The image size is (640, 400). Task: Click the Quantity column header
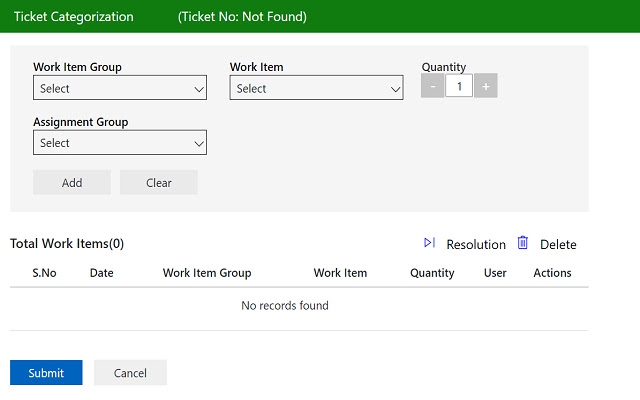(x=432, y=273)
